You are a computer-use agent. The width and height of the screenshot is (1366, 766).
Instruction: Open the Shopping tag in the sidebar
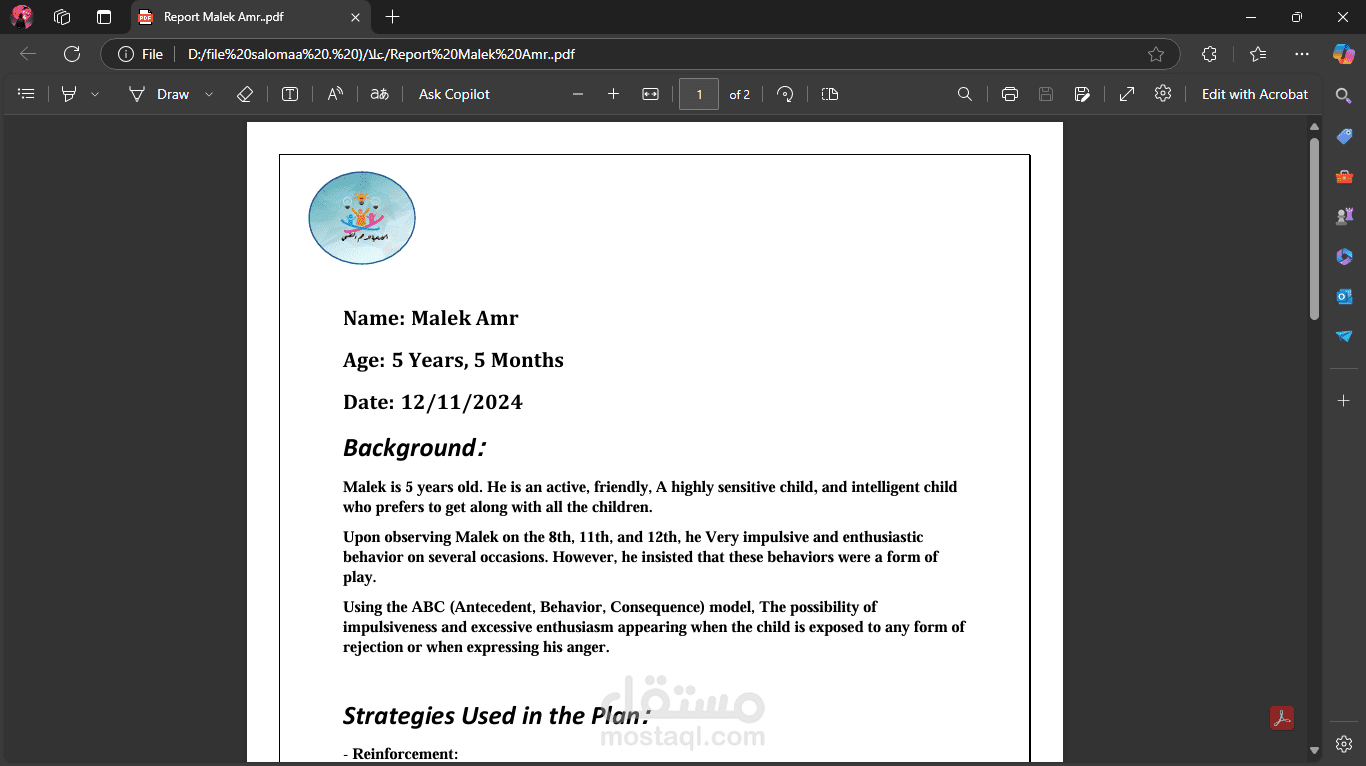pyautogui.click(x=1344, y=136)
